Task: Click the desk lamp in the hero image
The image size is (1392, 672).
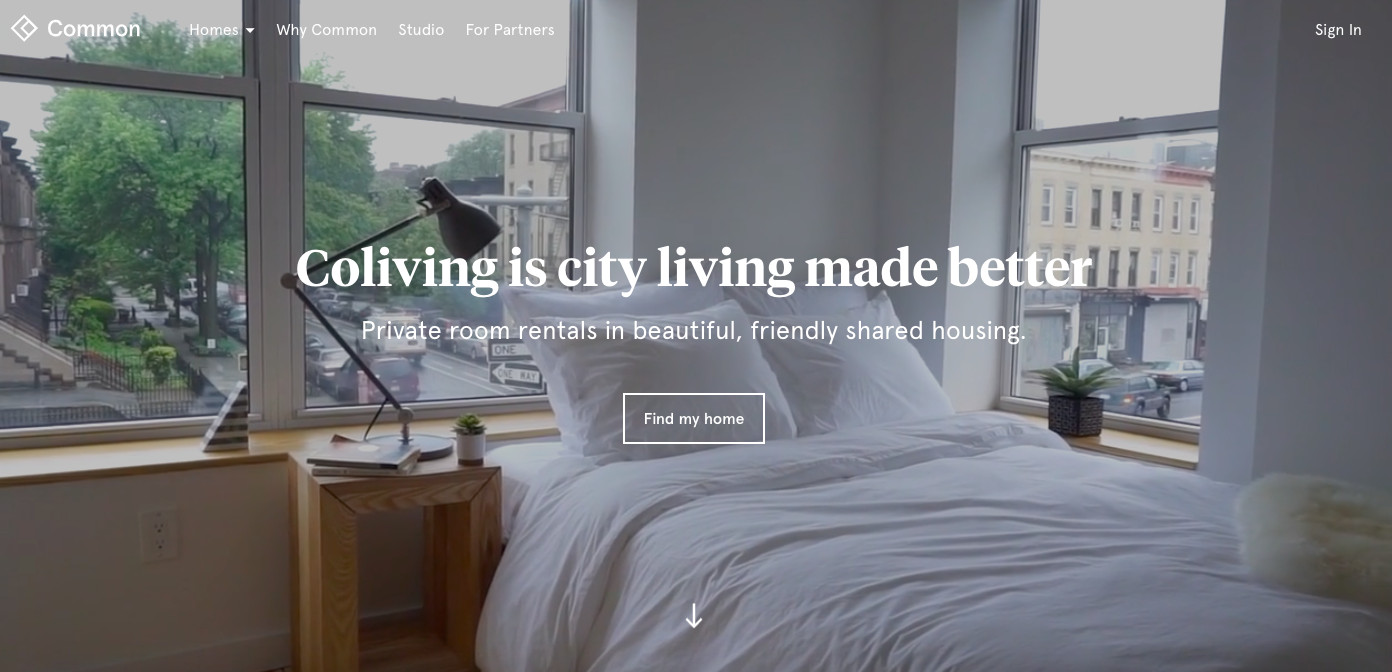Action: tap(400, 310)
